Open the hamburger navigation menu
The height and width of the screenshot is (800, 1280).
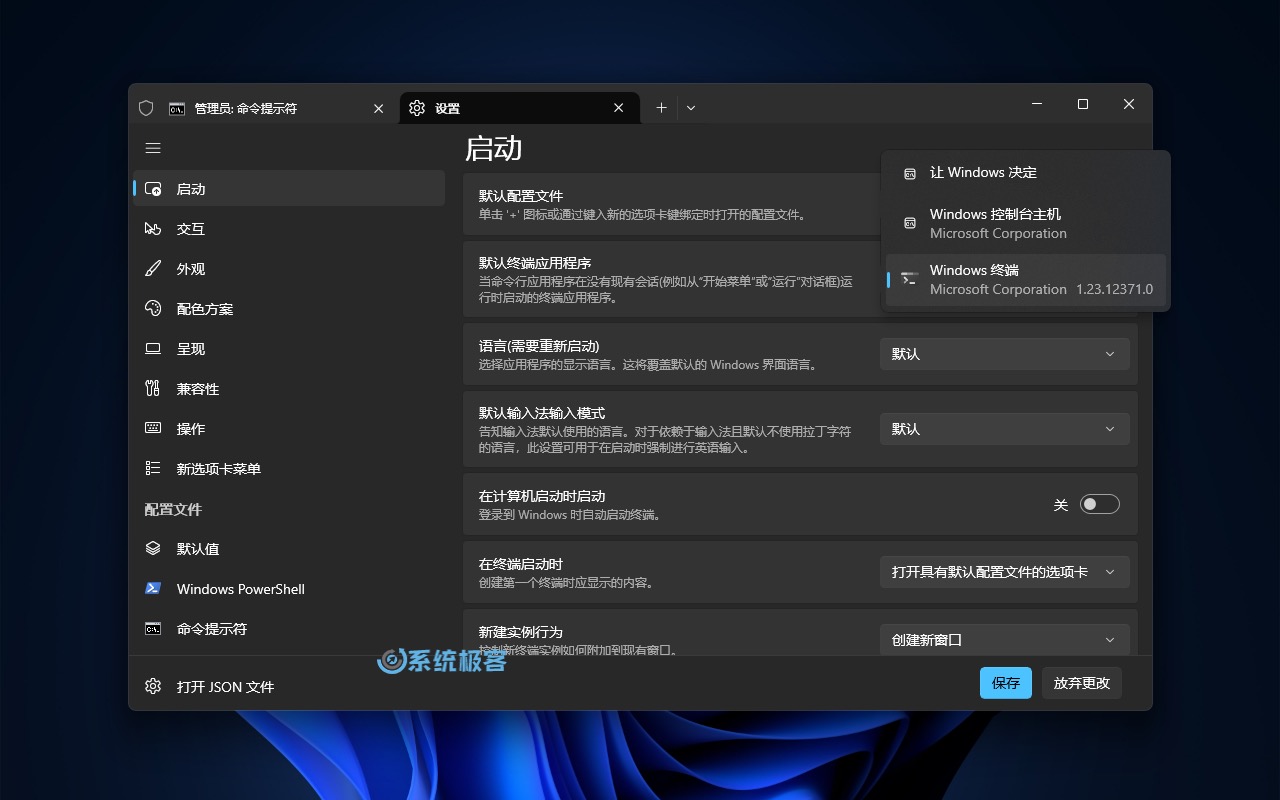(153, 148)
